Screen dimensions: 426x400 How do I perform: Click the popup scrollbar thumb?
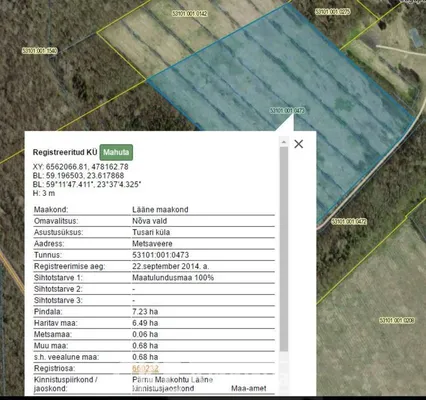(284, 249)
